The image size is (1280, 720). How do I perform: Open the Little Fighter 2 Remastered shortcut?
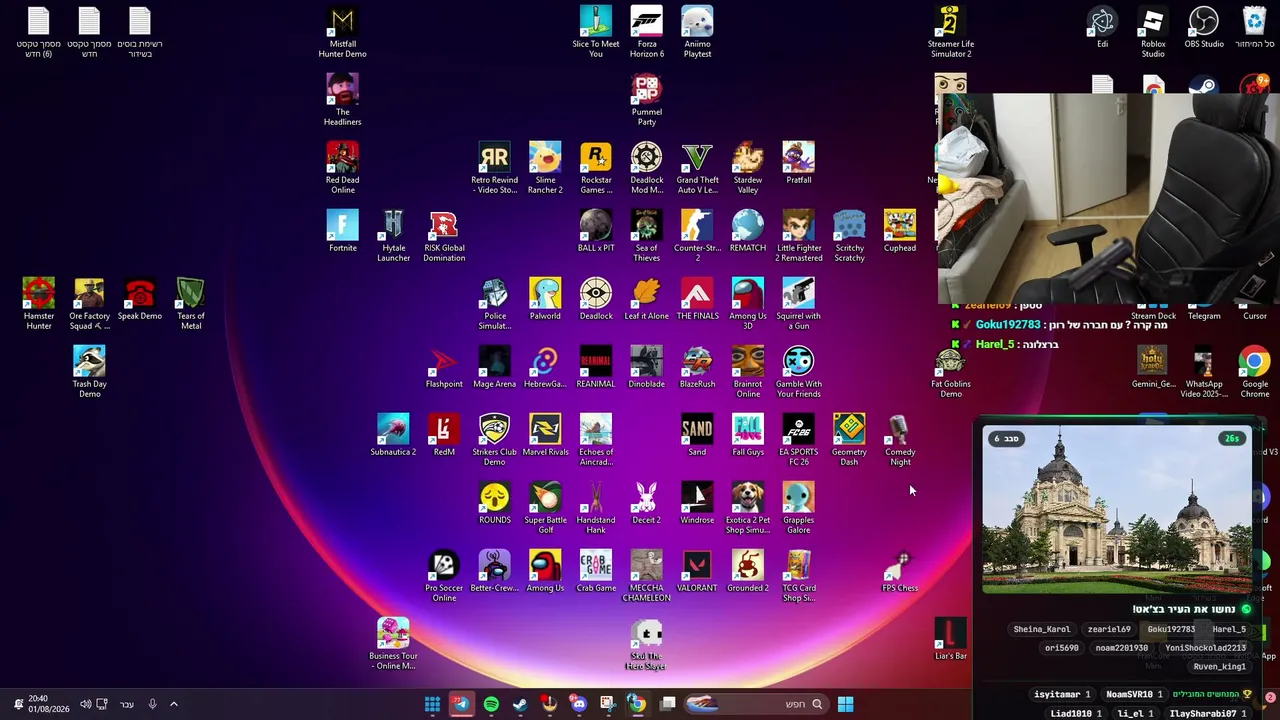click(799, 237)
